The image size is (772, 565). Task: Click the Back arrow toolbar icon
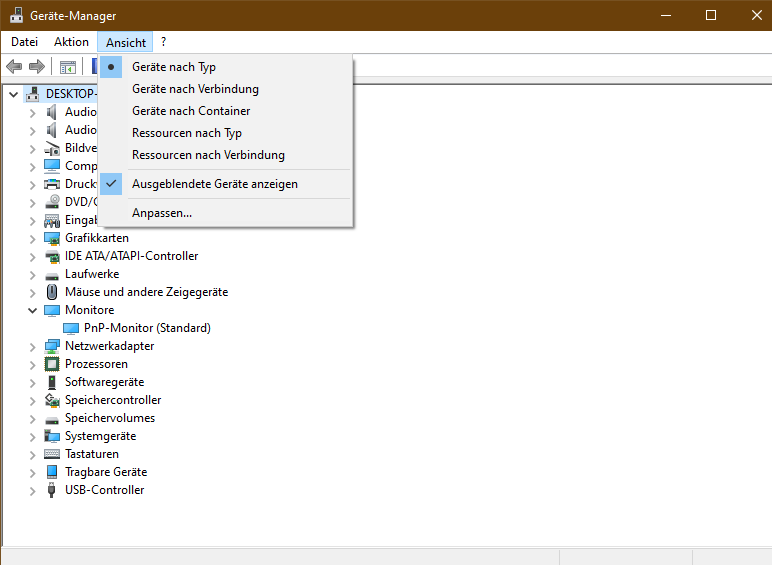[14, 66]
